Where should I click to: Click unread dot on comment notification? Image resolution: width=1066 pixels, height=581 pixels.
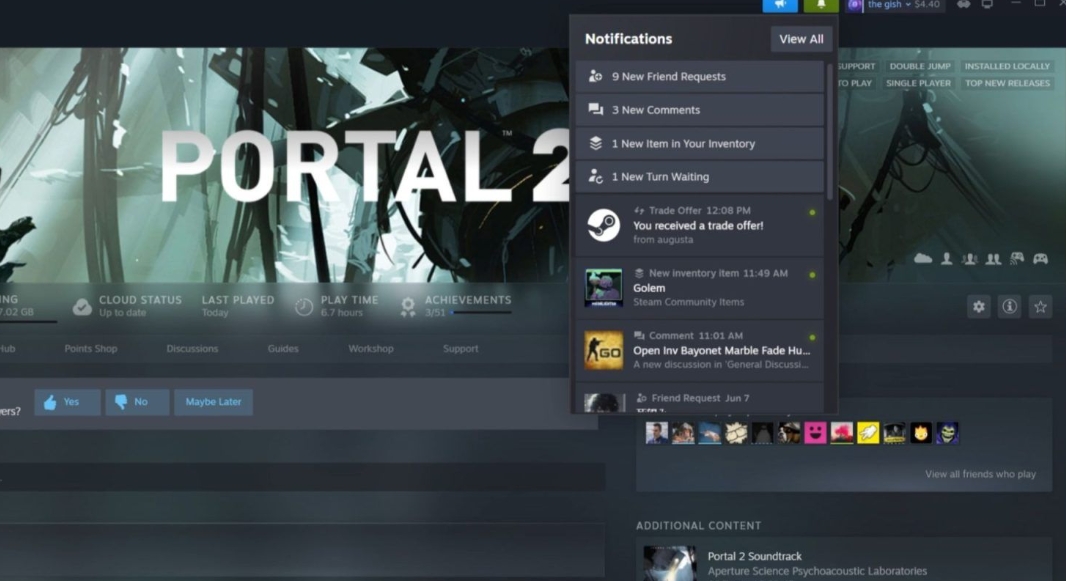812,338
